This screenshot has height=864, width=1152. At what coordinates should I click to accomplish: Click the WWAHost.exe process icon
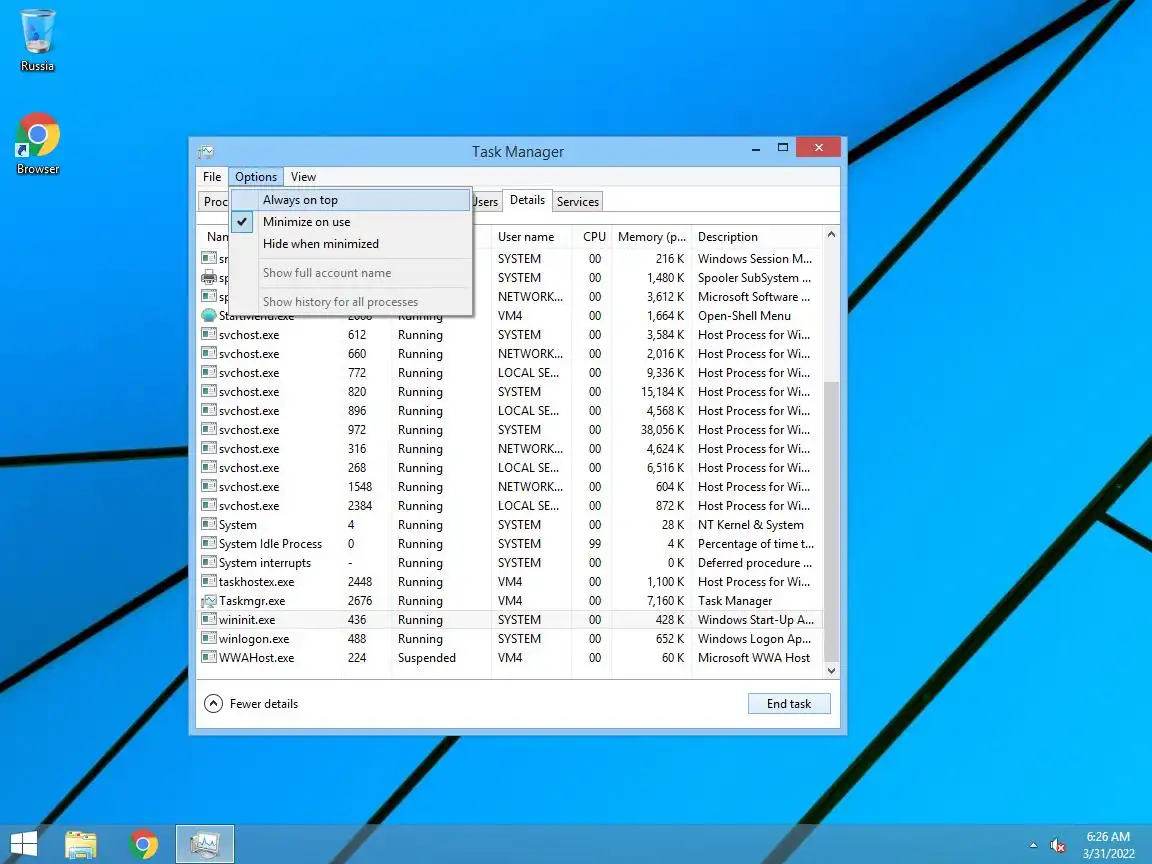point(209,658)
